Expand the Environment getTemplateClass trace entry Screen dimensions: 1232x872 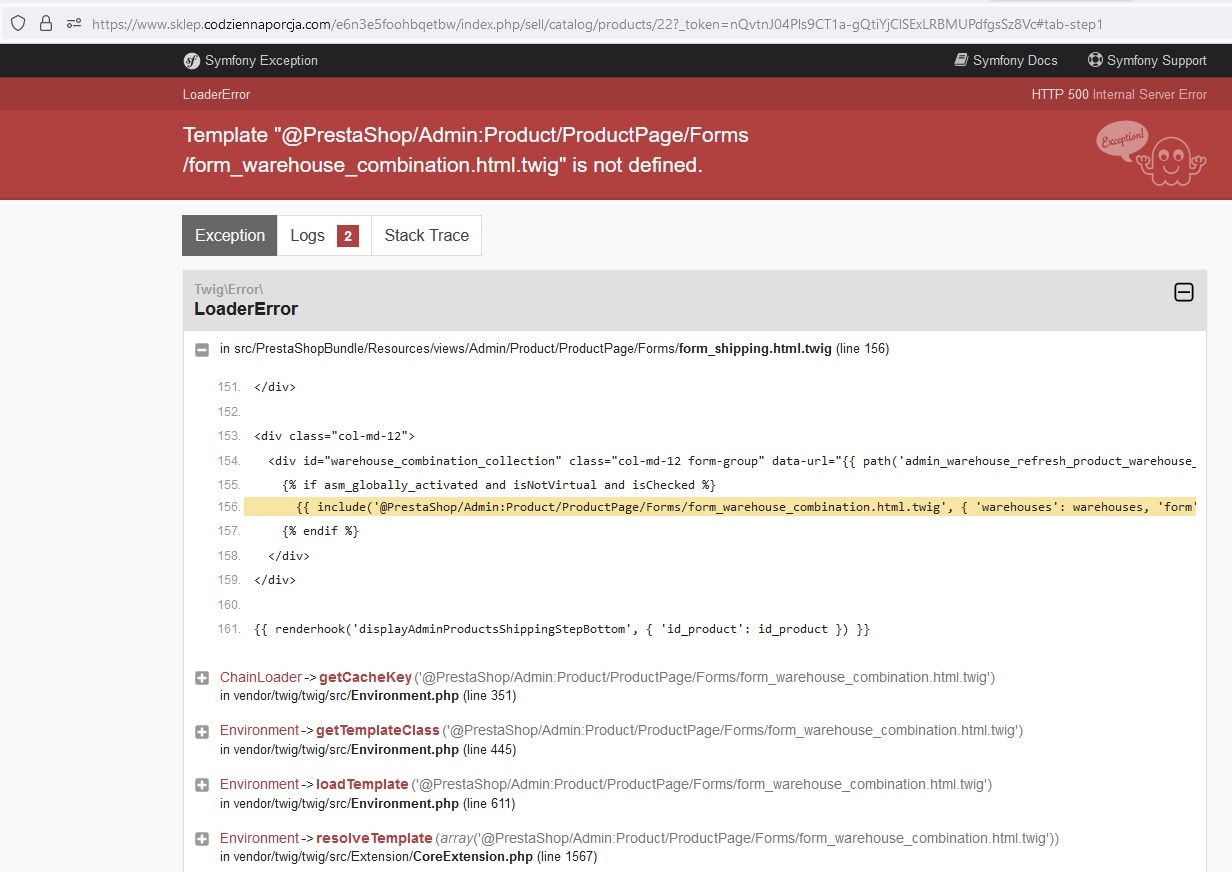coord(201,732)
